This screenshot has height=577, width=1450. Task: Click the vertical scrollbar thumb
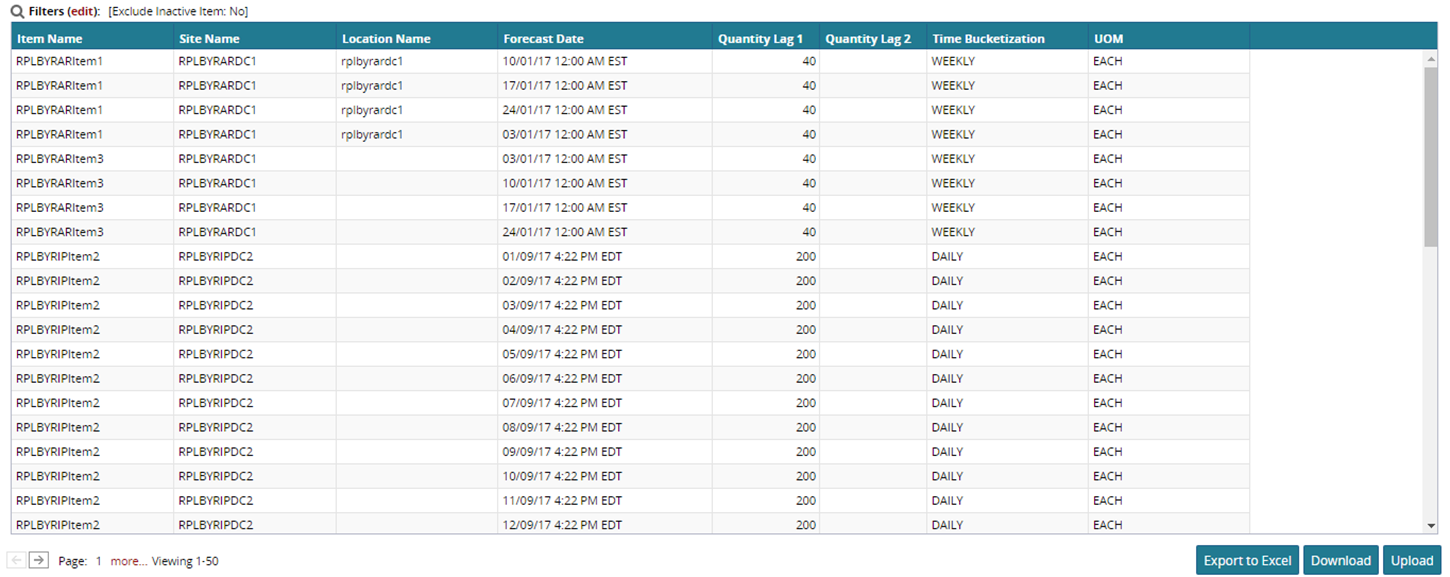pos(1431,155)
